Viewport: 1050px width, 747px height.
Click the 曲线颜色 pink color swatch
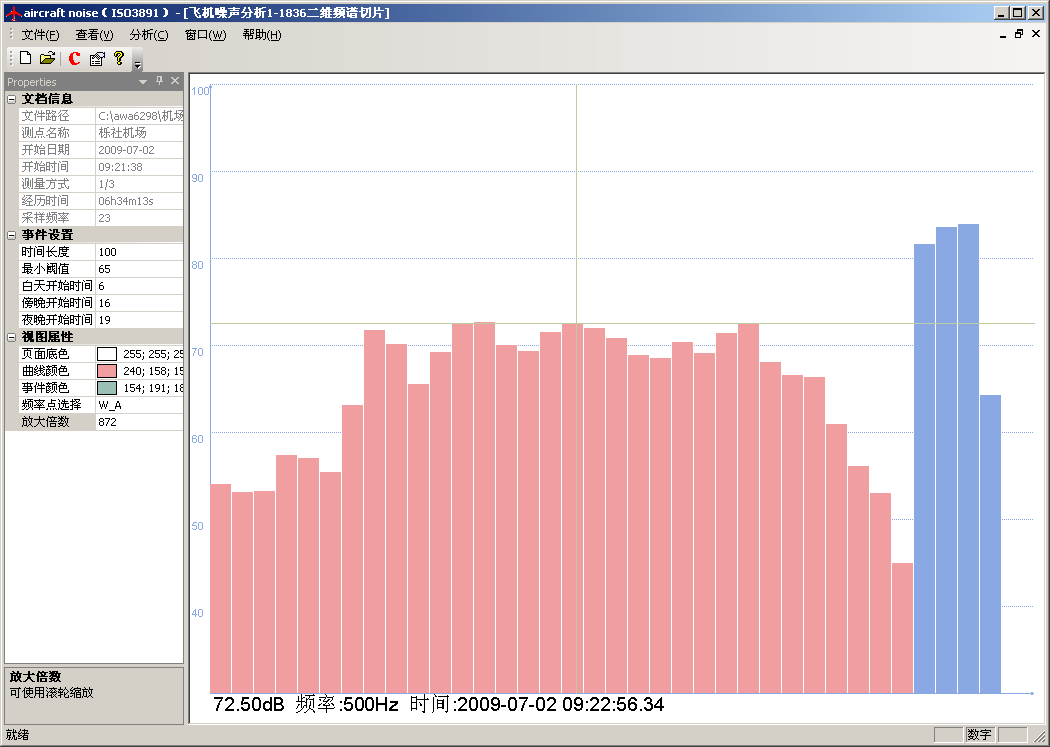pyautogui.click(x=107, y=371)
